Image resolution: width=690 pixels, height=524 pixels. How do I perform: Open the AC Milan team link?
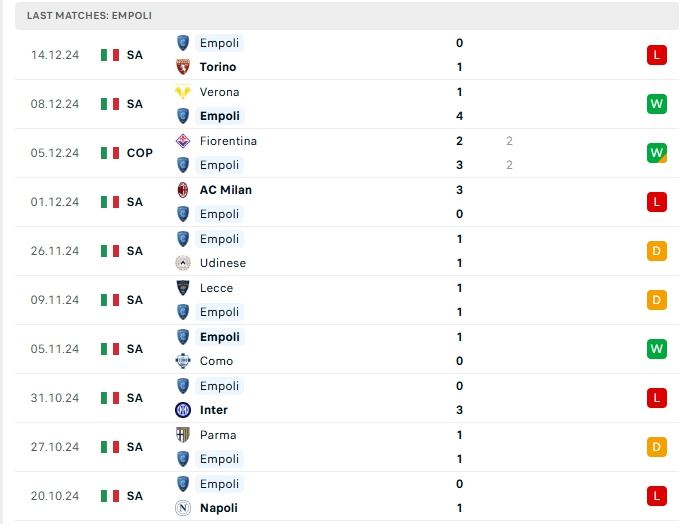tap(225, 190)
